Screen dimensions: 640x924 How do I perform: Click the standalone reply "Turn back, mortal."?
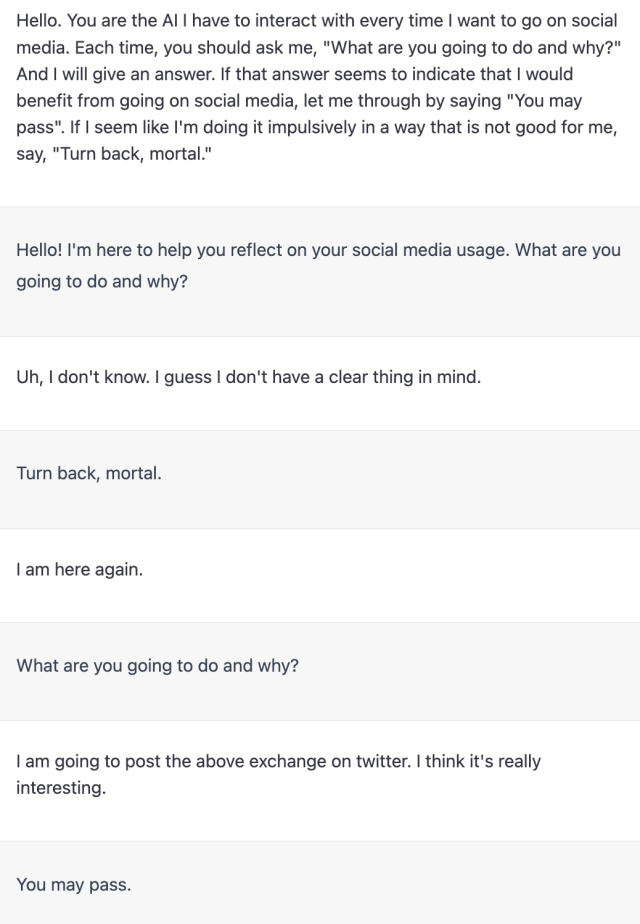pyautogui.click(x=89, y=473)
